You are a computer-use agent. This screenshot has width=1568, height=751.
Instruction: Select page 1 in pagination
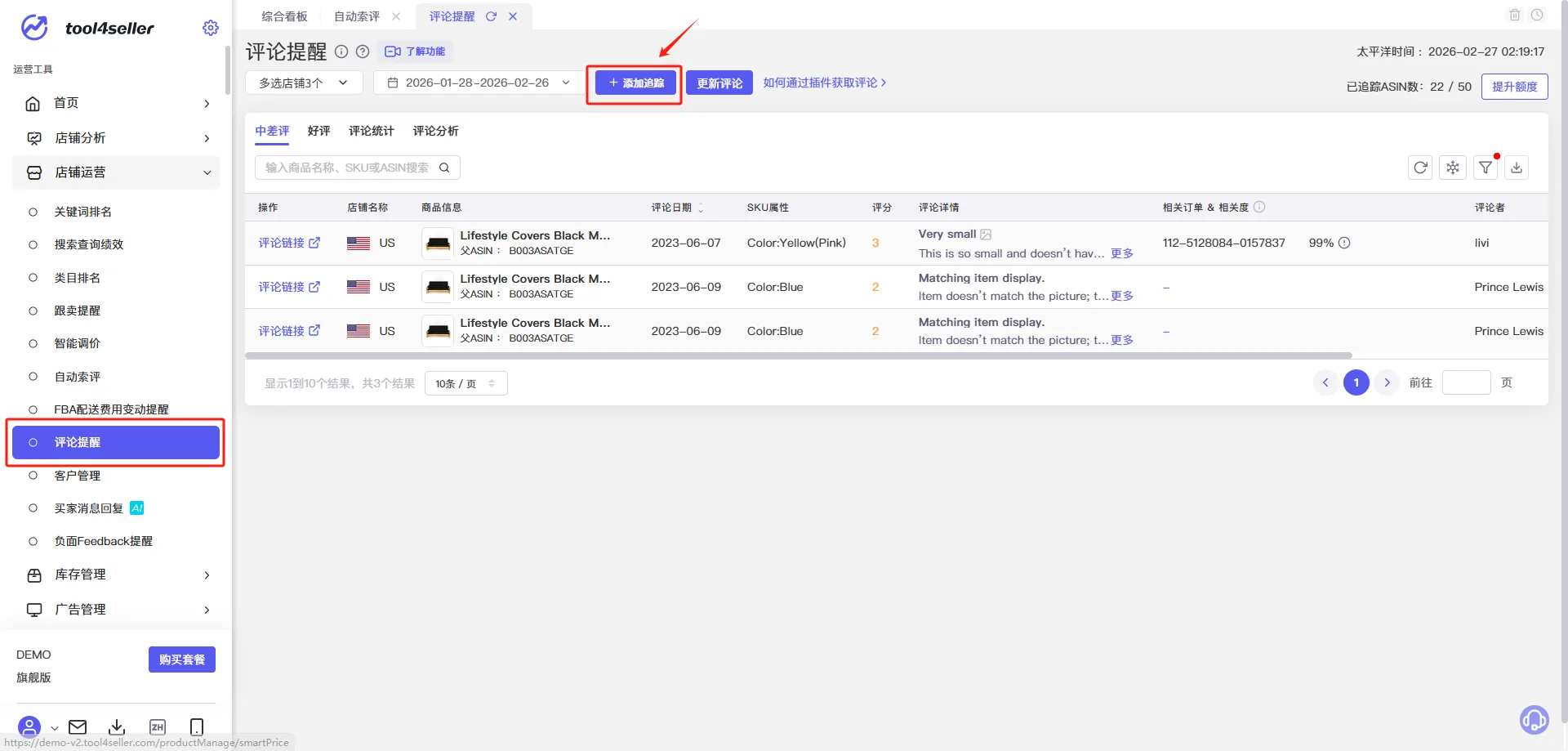[x=1356, y=382]
